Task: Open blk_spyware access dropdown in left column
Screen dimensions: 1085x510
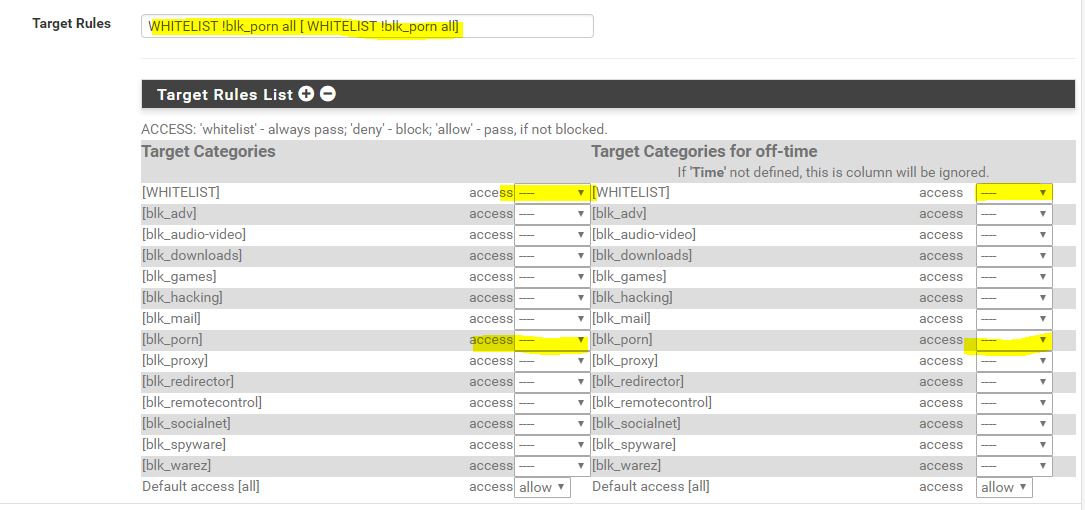Action: pos(552,445)
